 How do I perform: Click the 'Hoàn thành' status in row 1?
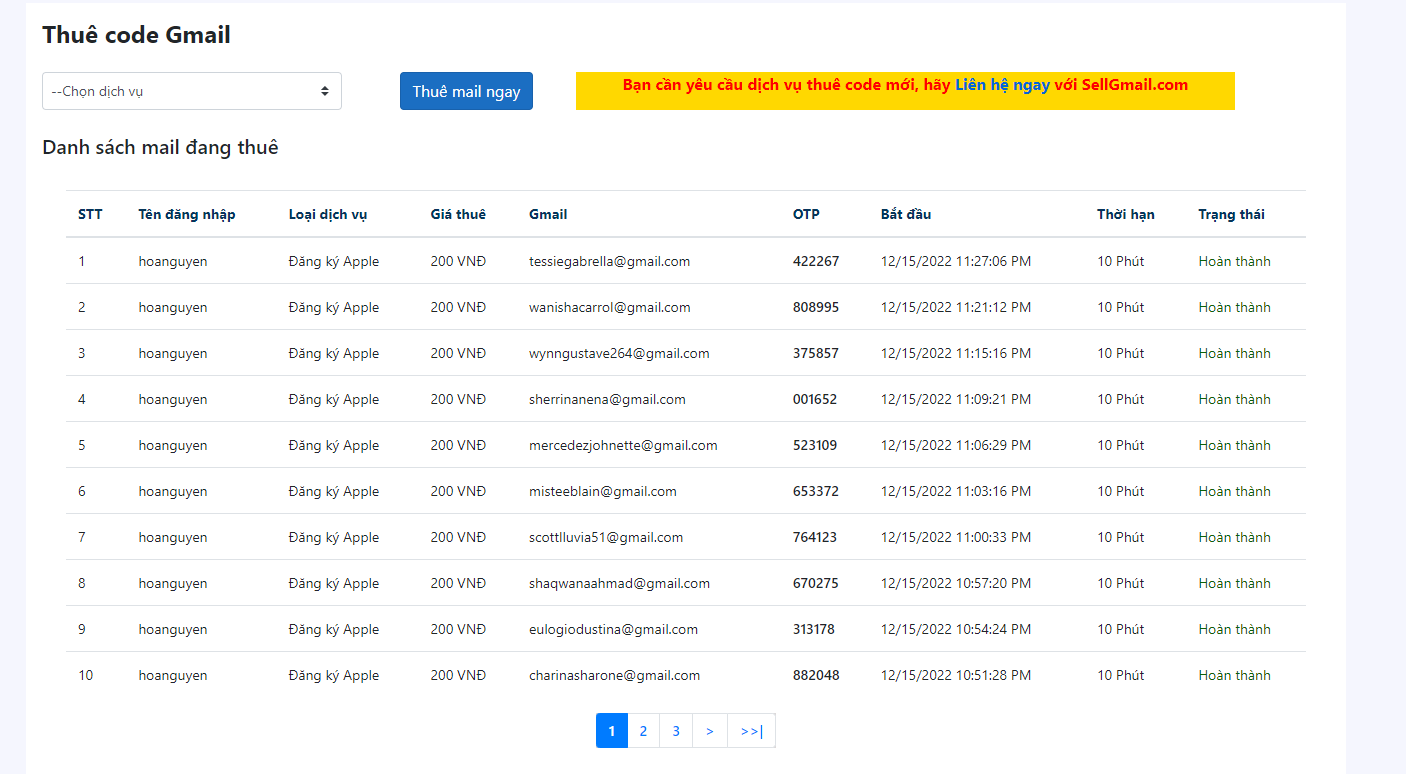[x=1234, y=261]
